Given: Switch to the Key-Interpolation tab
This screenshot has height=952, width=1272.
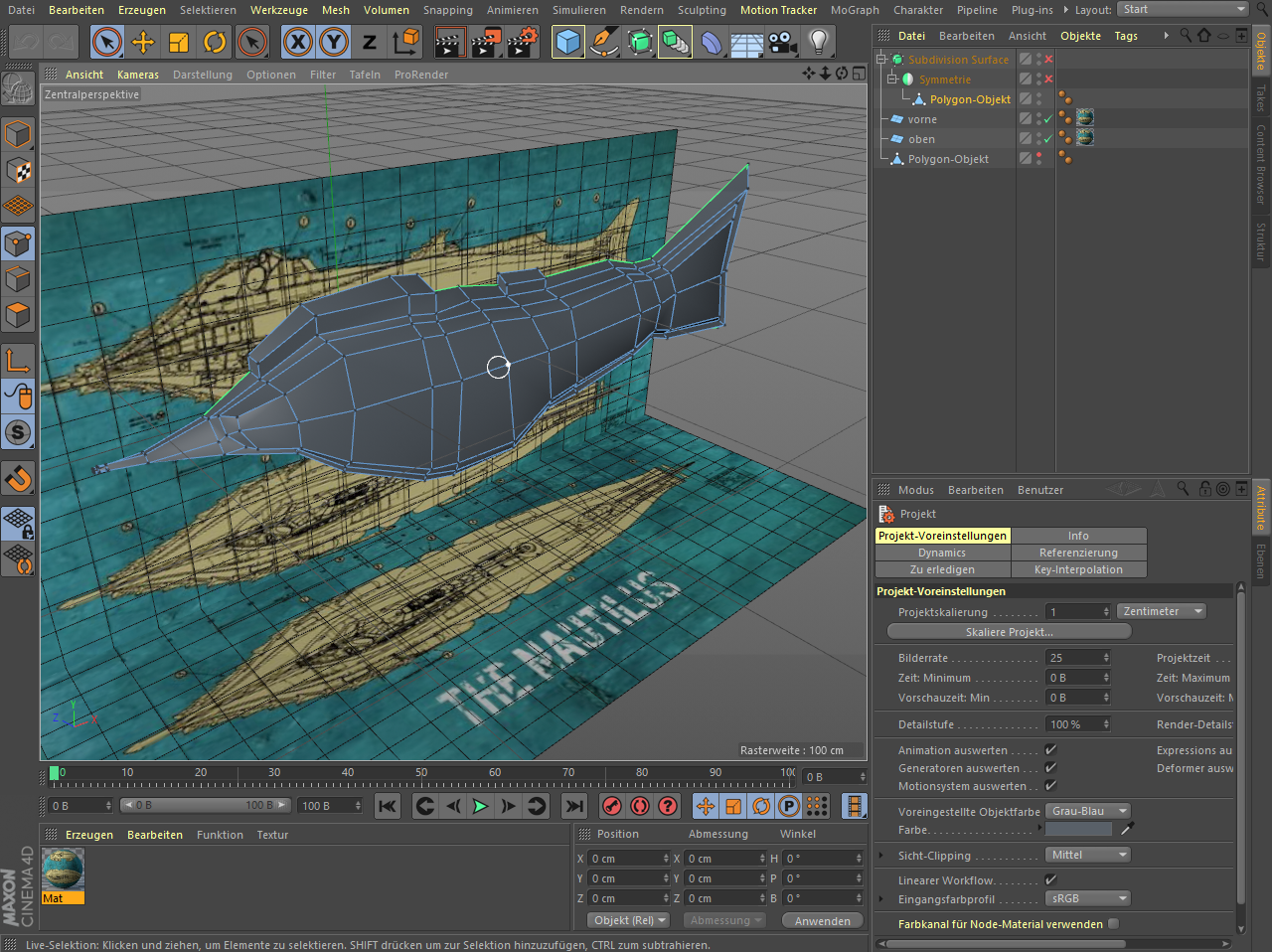Looking at the screenshot, I should pos(1078,570).
